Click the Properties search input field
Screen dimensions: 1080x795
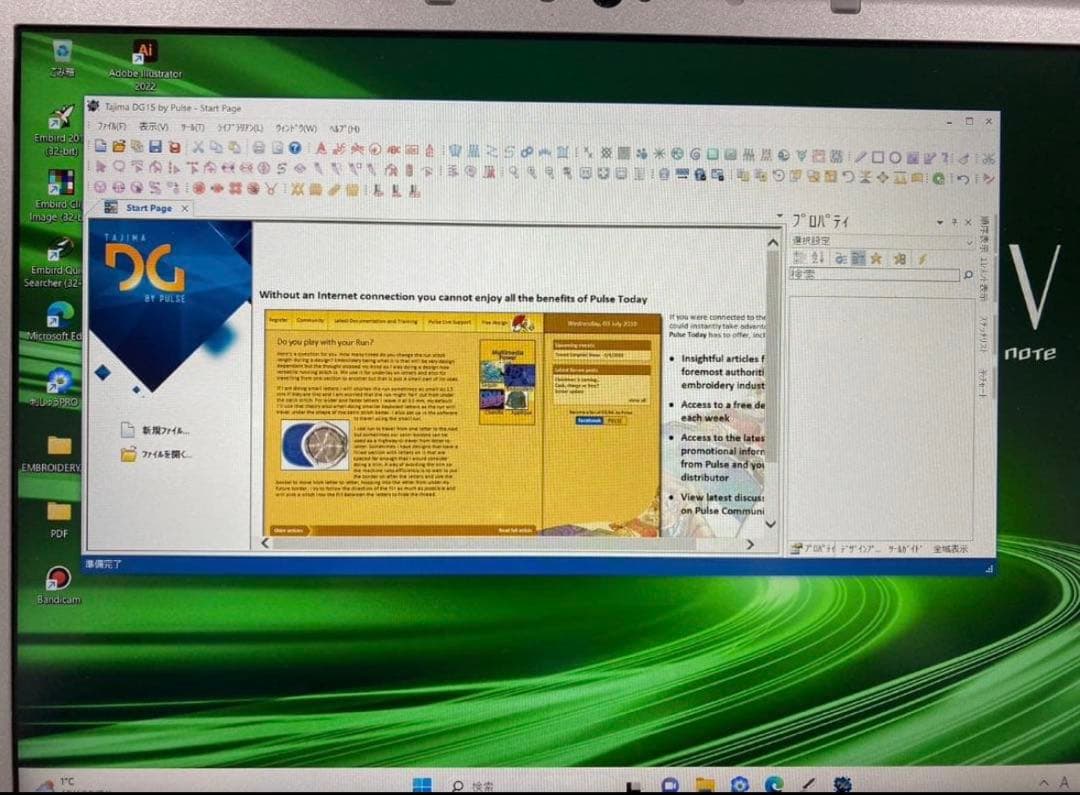[x=872, y=274]
